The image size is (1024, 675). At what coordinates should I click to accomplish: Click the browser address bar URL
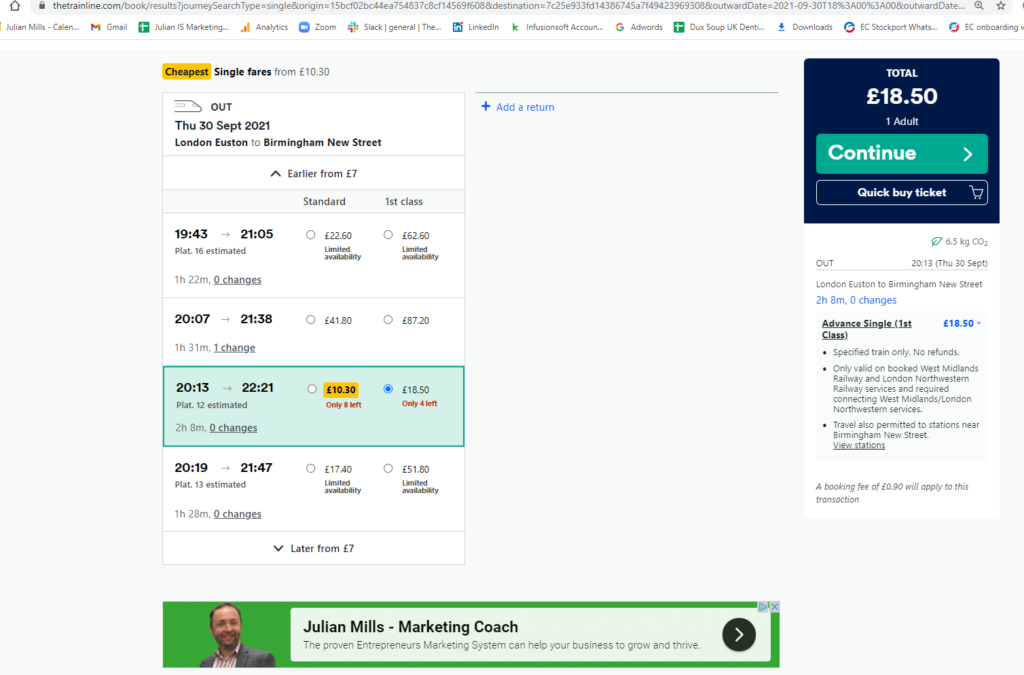[x=508, y=6]
